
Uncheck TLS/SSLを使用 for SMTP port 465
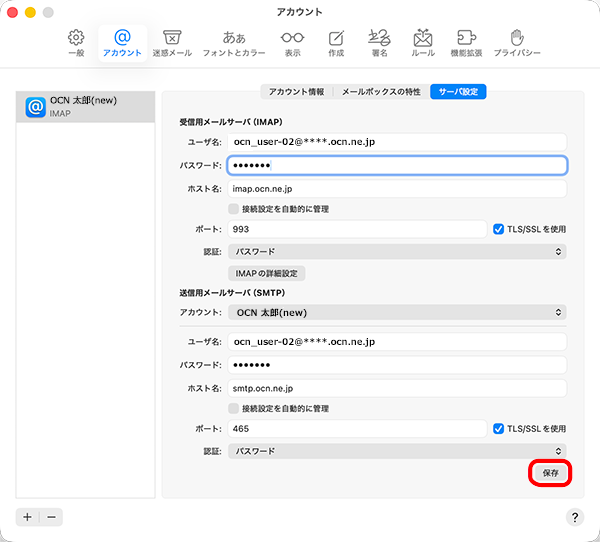pos(499,429)
